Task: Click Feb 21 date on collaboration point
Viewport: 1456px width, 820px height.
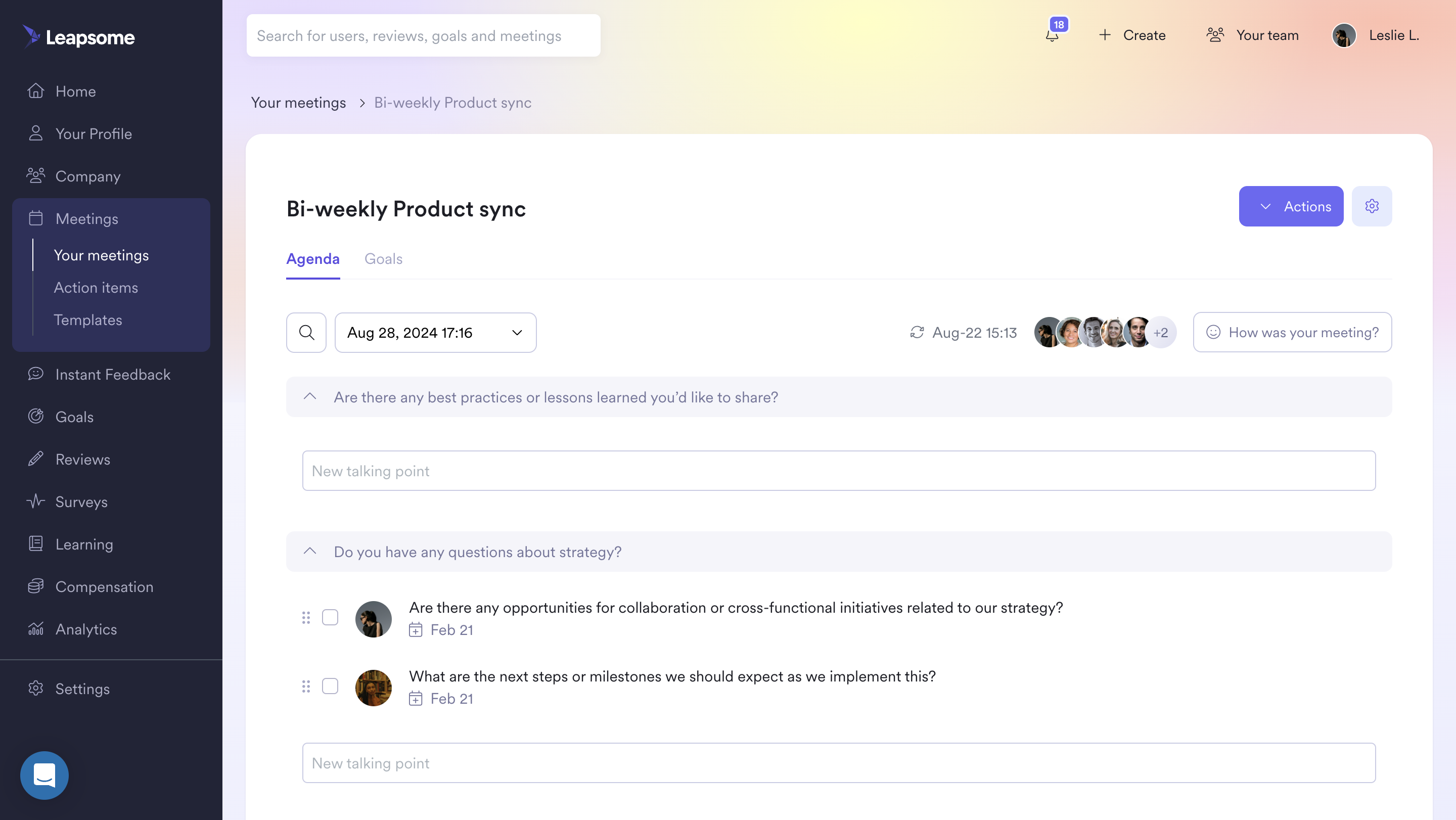Action: click(451, 630)
